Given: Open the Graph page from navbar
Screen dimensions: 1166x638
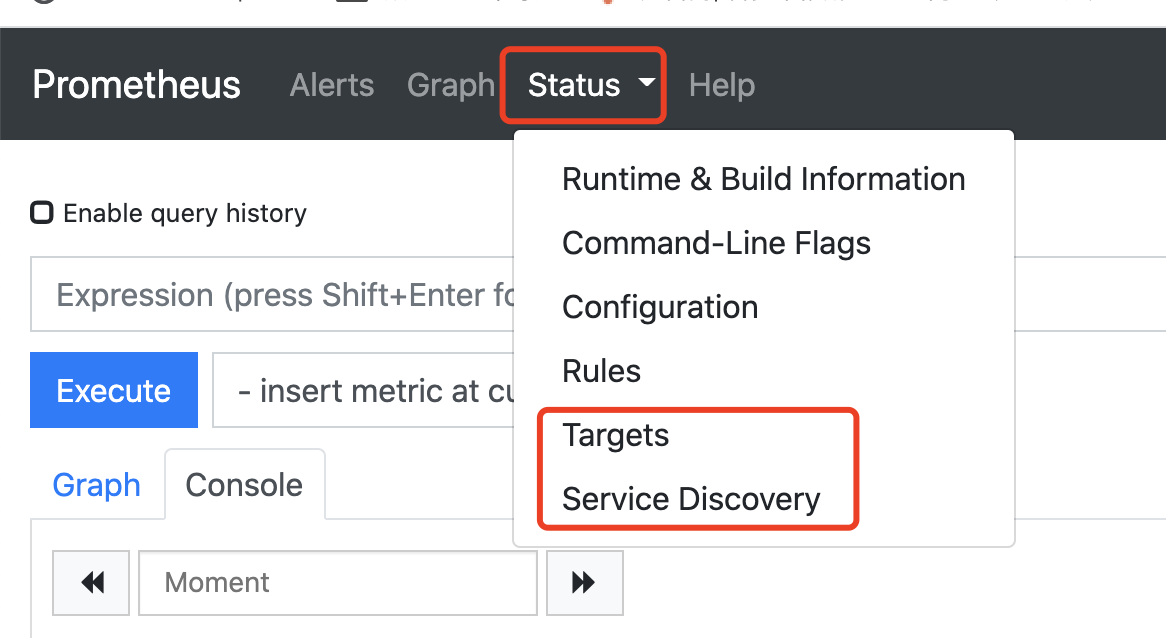Looking at the screenshot, I should (x=451, y=85).
